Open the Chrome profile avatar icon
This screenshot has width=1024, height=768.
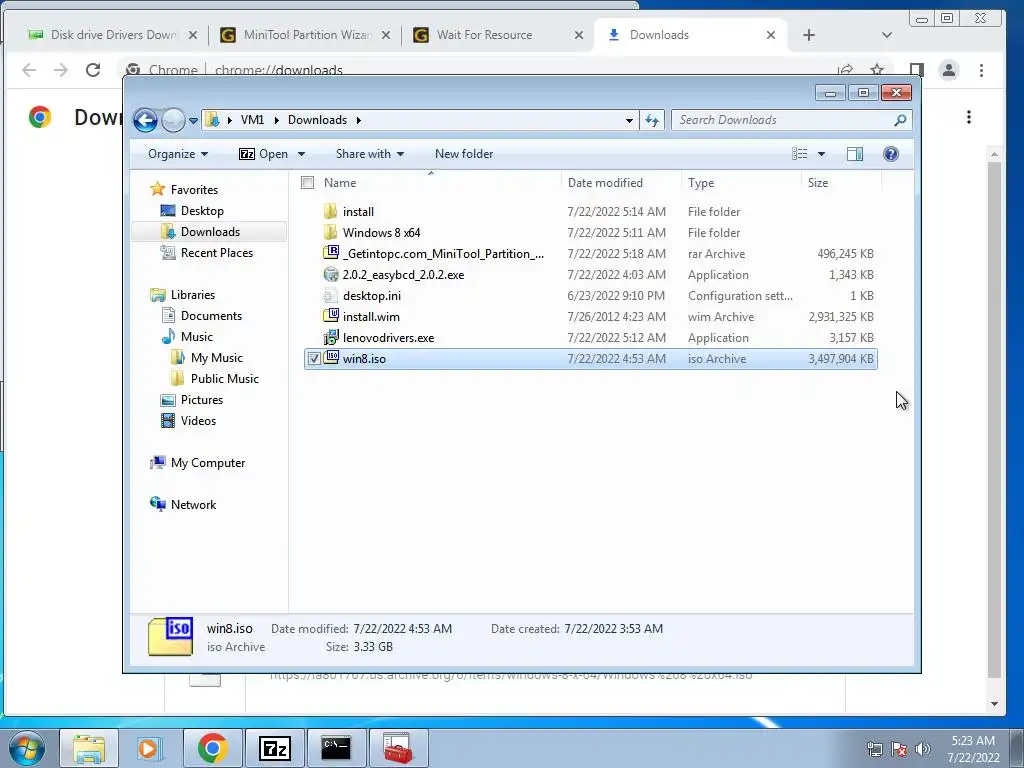(948, 70)
